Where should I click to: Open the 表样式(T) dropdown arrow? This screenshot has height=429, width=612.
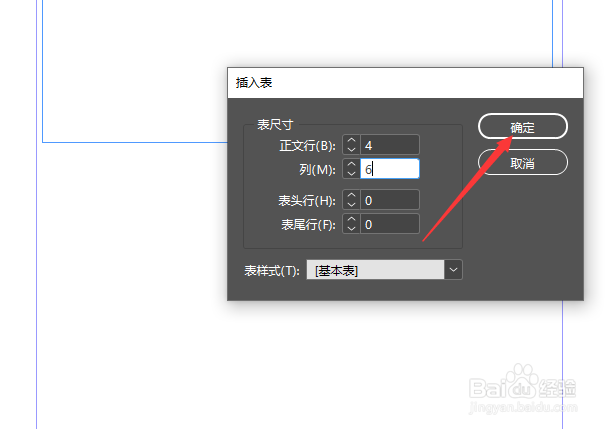coord(453,270)
